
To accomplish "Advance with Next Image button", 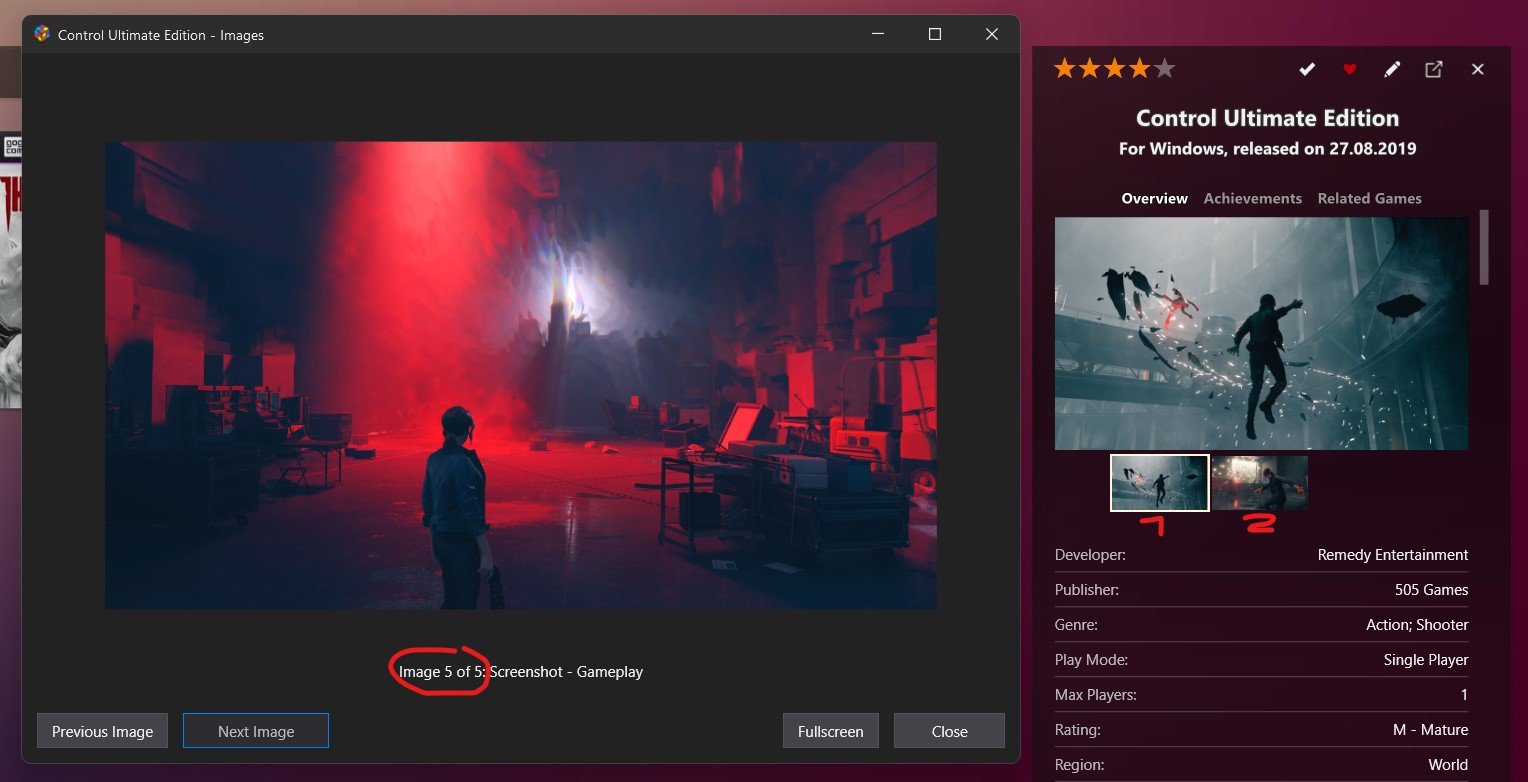I will (x=256, y=731).
